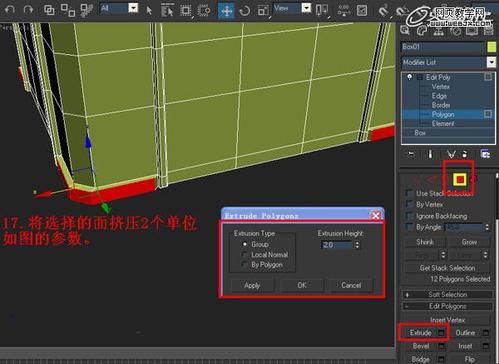
Task: Open the View coordinate system dropdown
Action: 307,8
